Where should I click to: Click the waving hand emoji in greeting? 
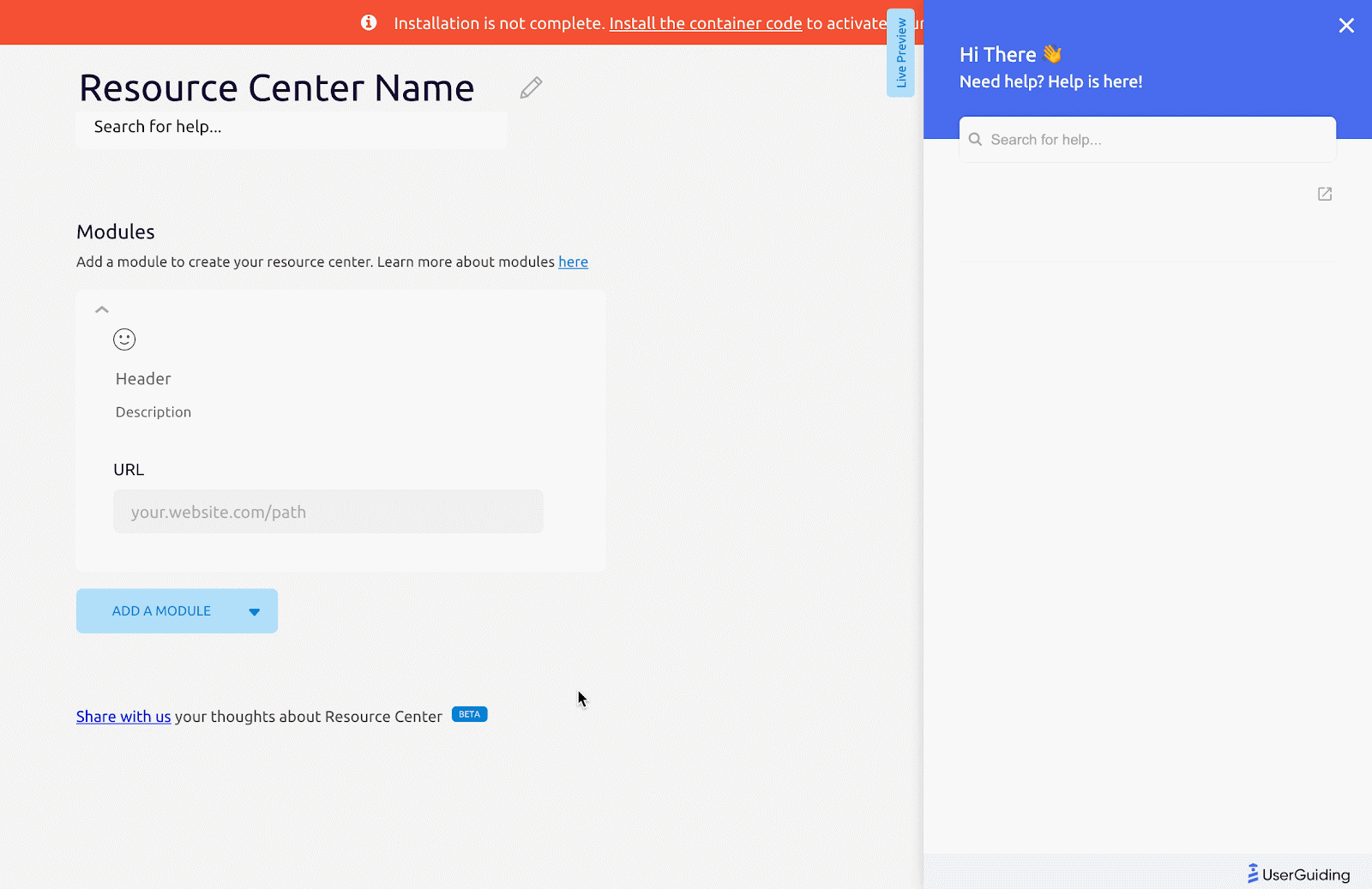1053,54
